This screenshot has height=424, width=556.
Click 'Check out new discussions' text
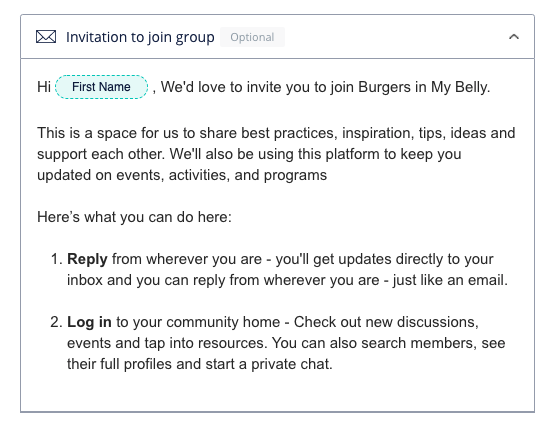(x=386, y=322)
